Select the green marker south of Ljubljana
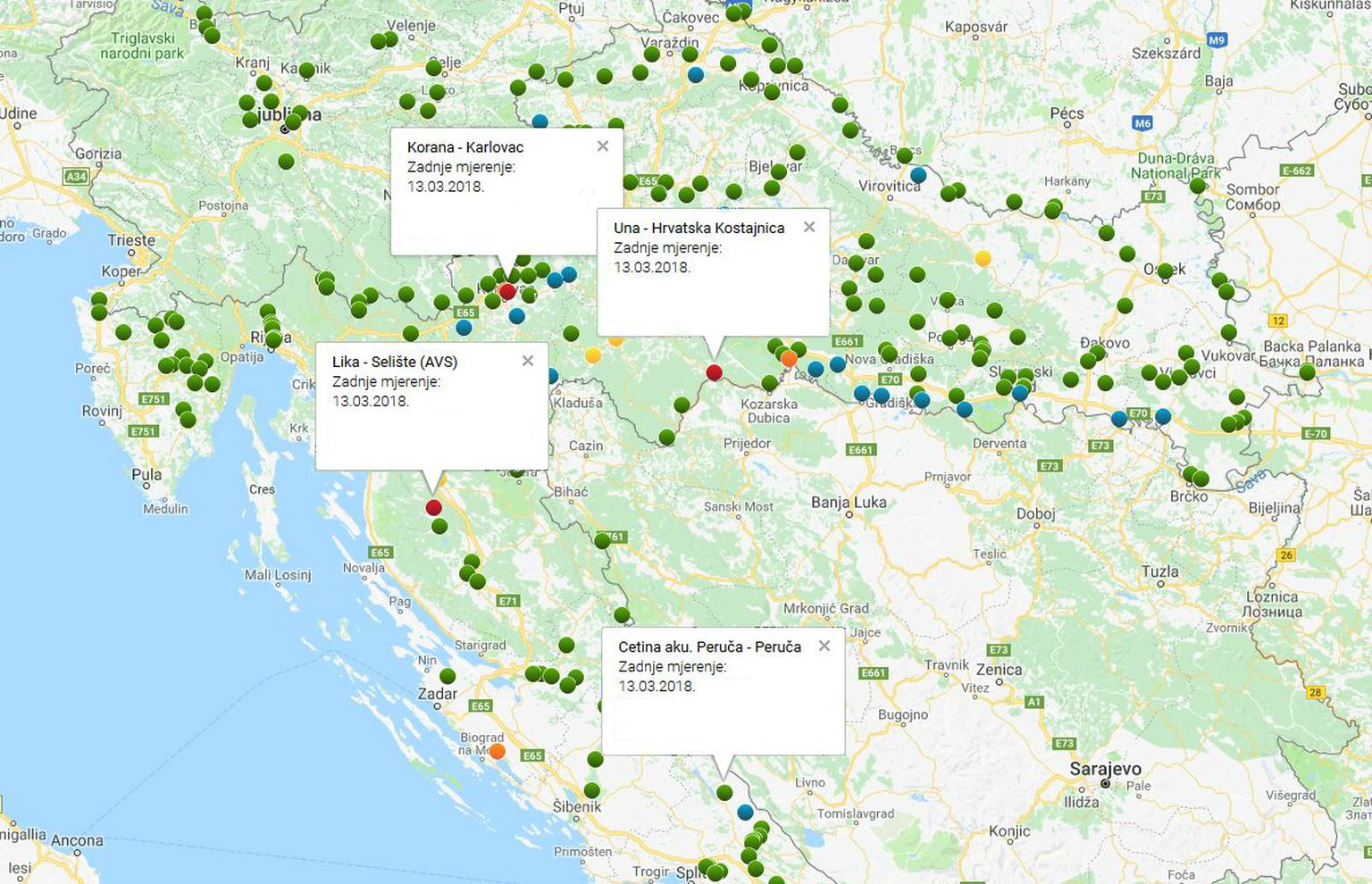This screenshot has width=1372, height=884. pos(286,162)
